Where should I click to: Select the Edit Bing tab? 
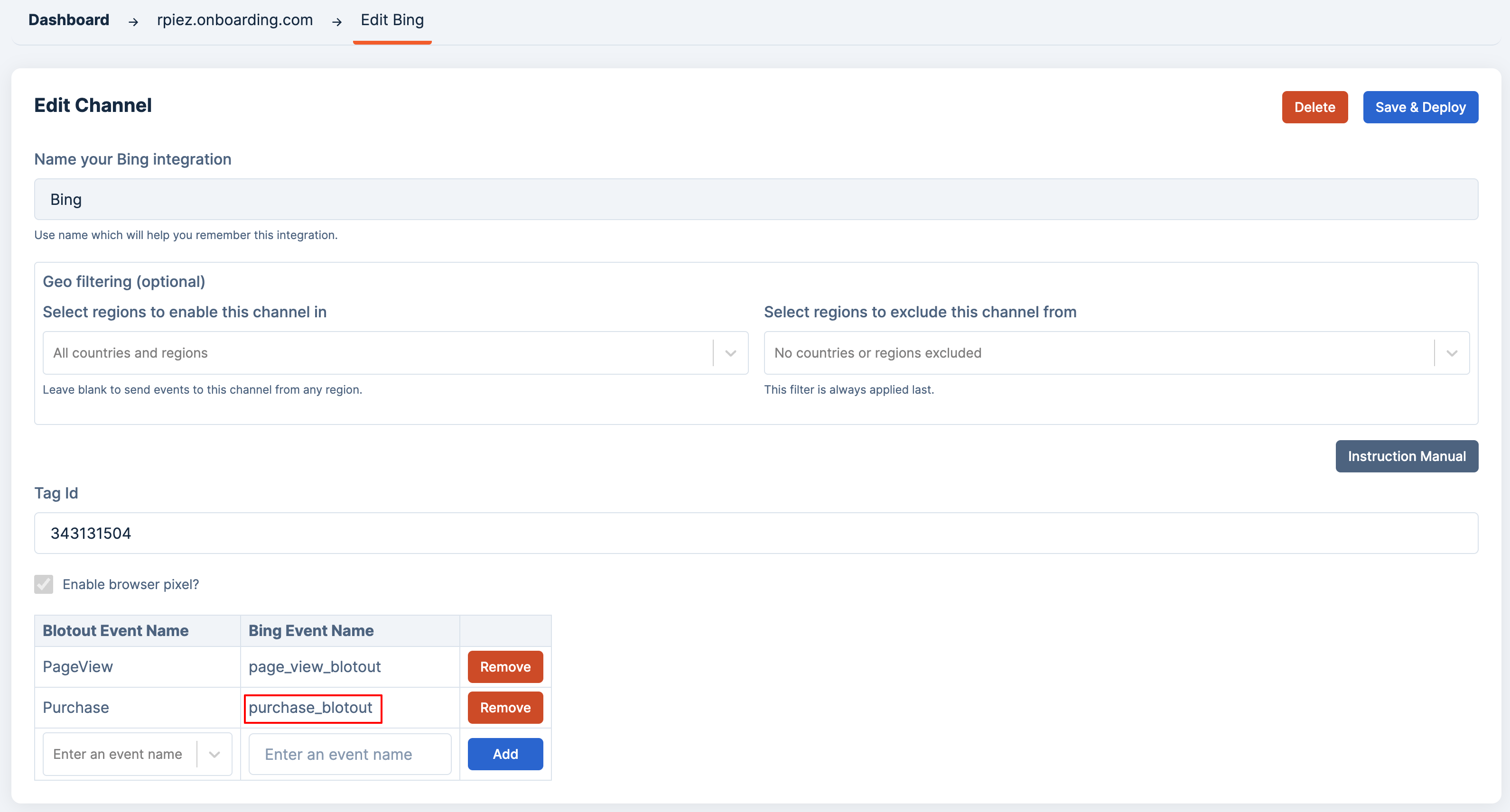coord(391,20)
